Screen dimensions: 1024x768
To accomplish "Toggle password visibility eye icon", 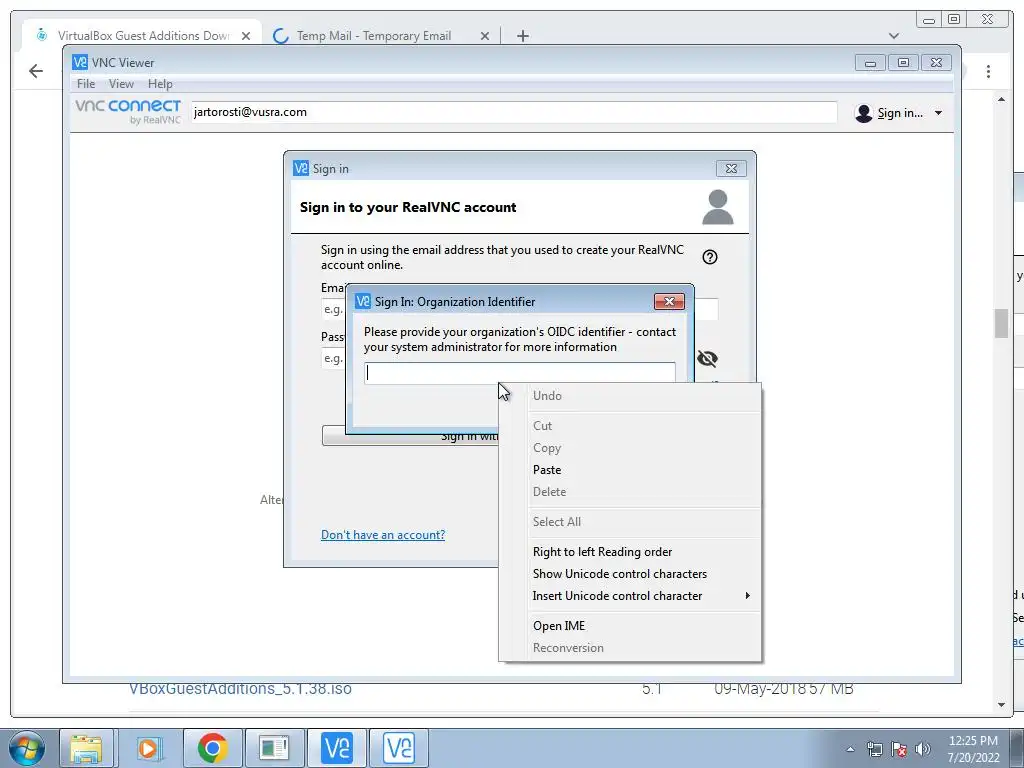I will click(707, 359).
